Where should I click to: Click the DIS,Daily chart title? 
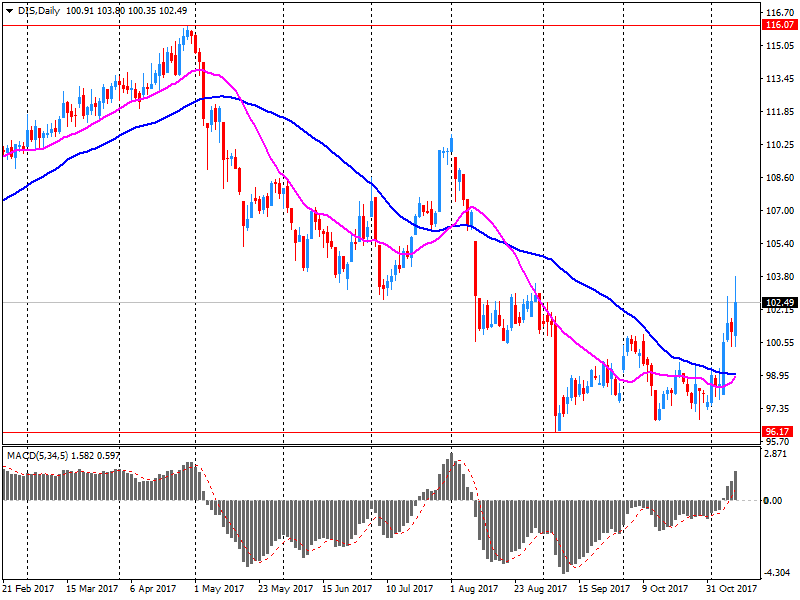coord(39,11)
